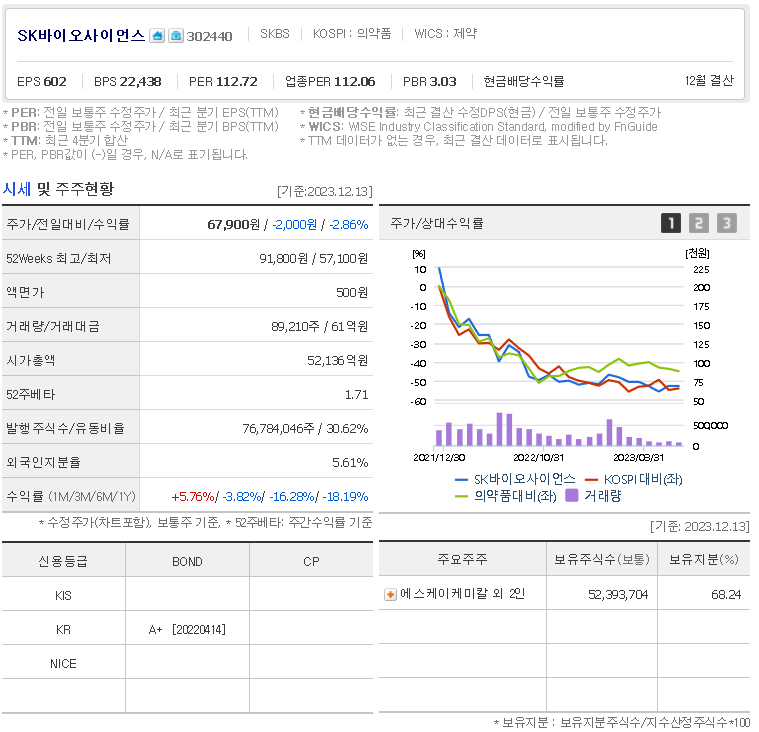Select the 1M return +5.76%
Viewport: 759px width, 732px height.
(x=193, y=497)
